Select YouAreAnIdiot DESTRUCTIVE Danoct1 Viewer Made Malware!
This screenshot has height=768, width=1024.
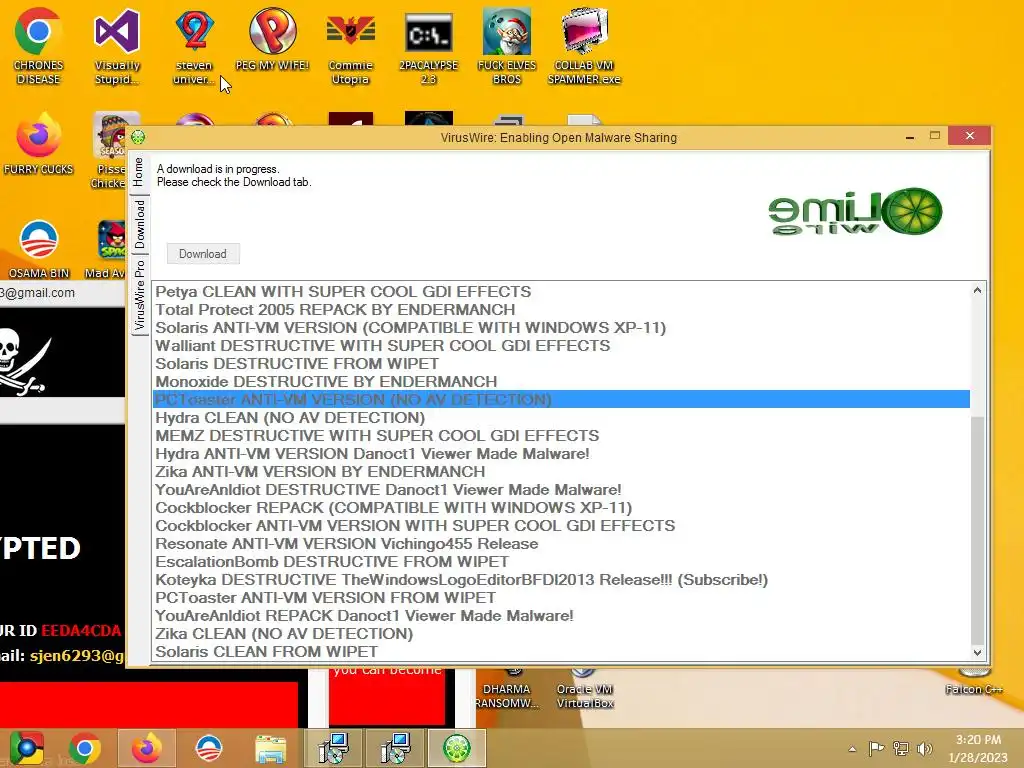(x=561, y=490)
